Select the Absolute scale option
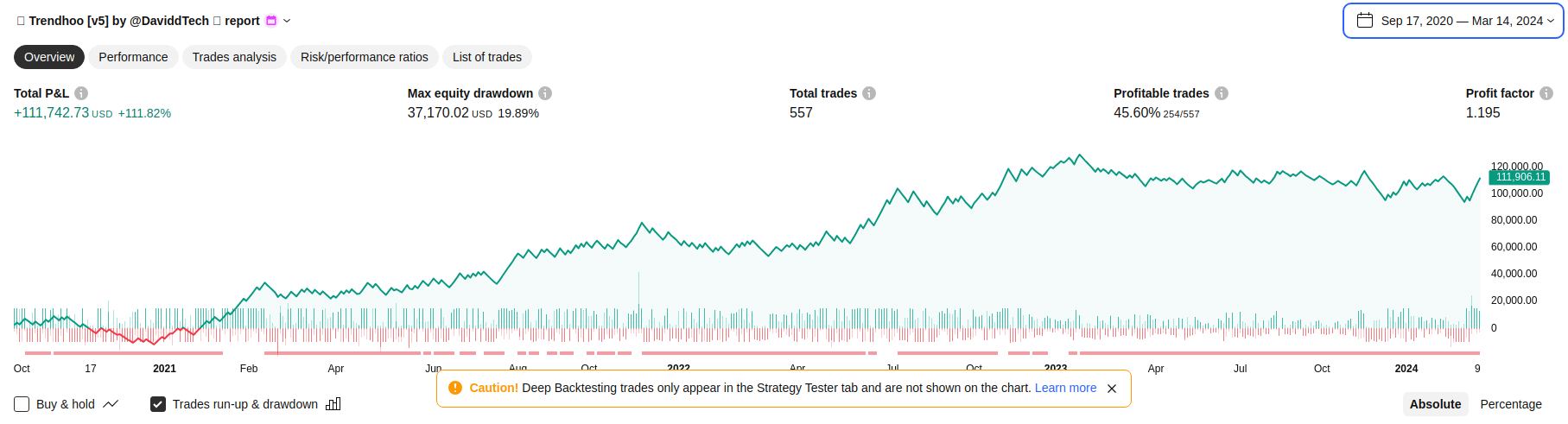The height and width of the screenshot is (424, 1568). point(1435,404)
